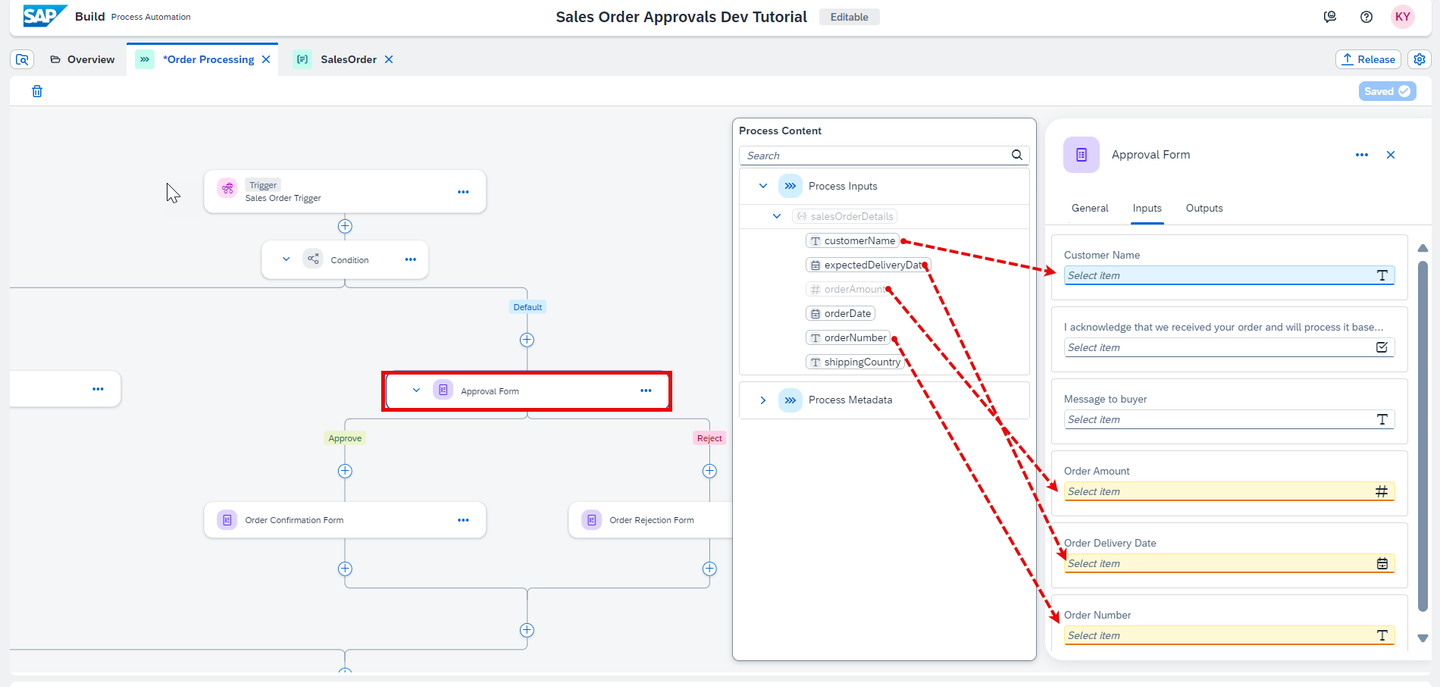
Task: Open Sales Order Trigger three-dots menu
Action: click(x=463, y=191)
